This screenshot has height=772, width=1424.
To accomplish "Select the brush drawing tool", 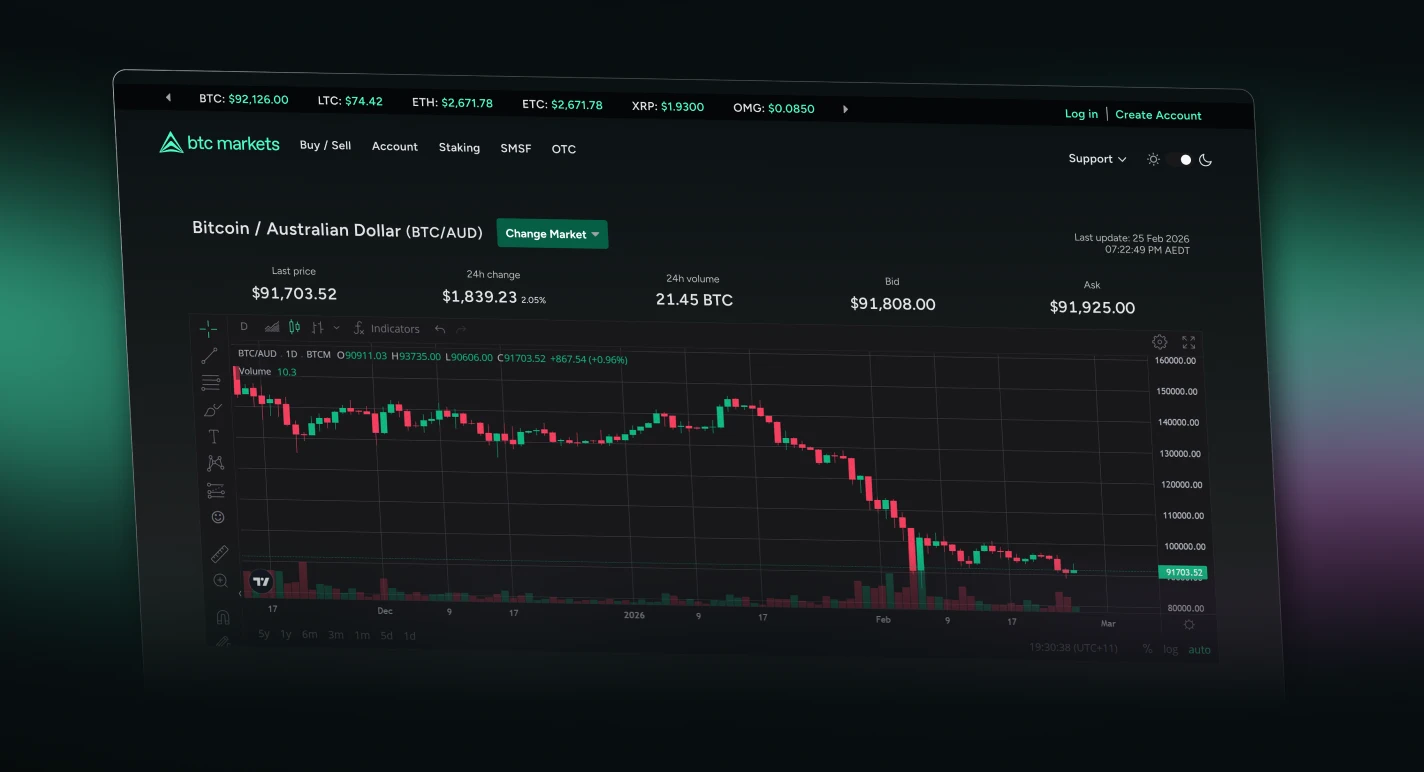I will click(212, 409).
